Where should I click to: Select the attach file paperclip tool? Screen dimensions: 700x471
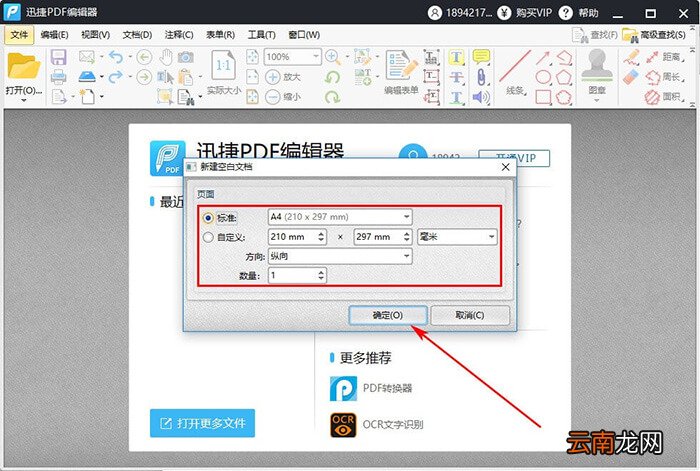(481, 77)
